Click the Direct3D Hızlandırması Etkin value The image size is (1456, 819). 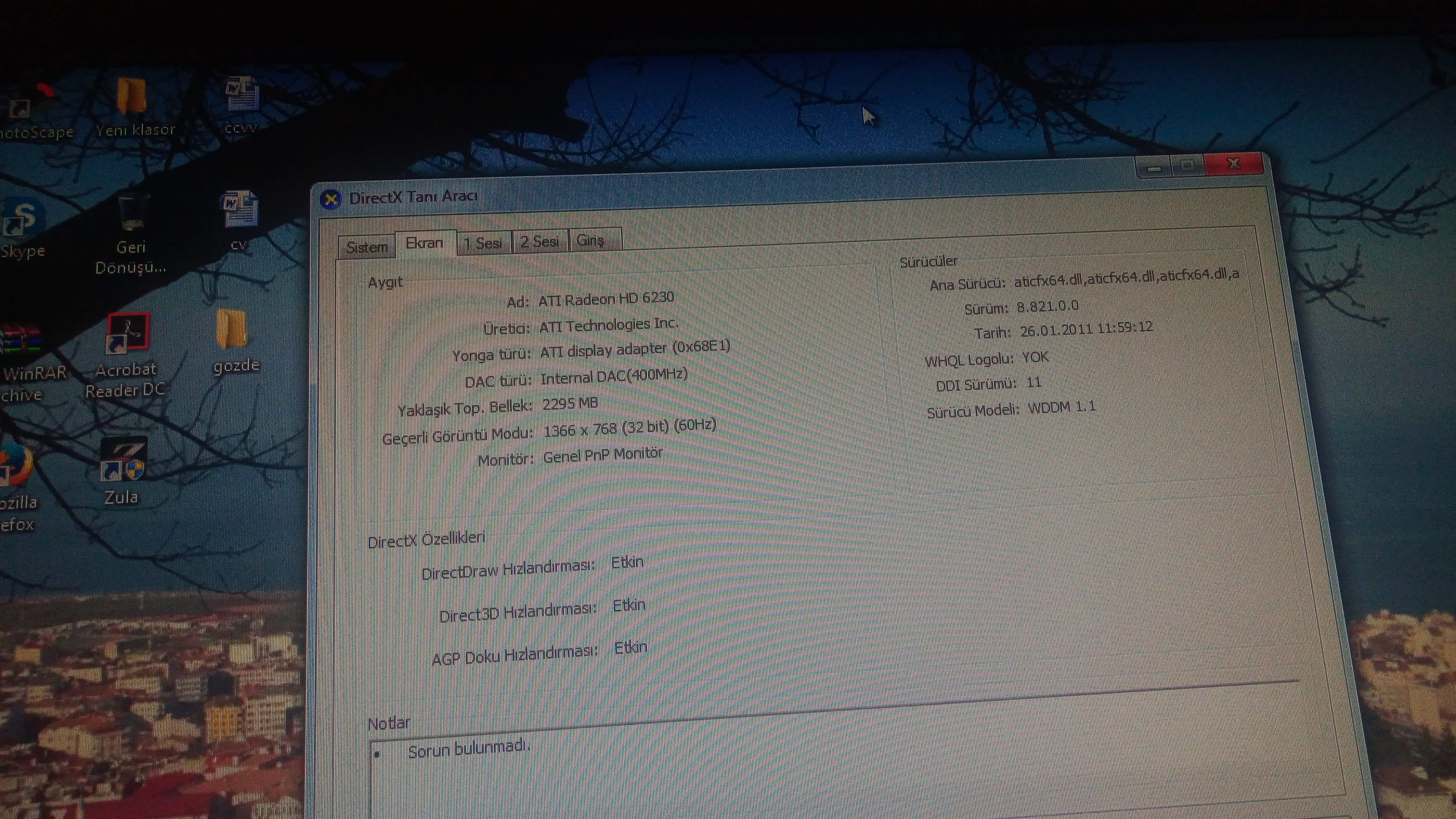coord(629,605)
